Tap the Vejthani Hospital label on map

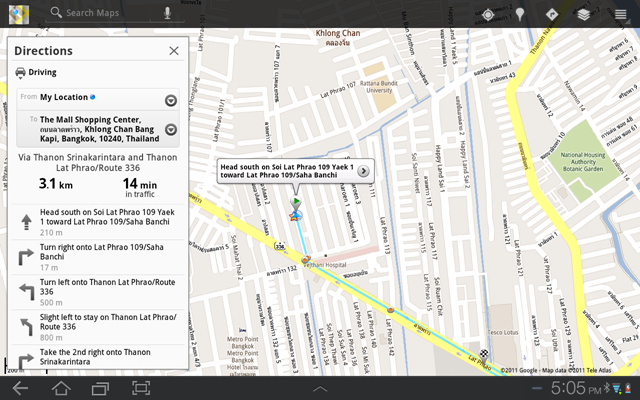[x=327, y=265]
